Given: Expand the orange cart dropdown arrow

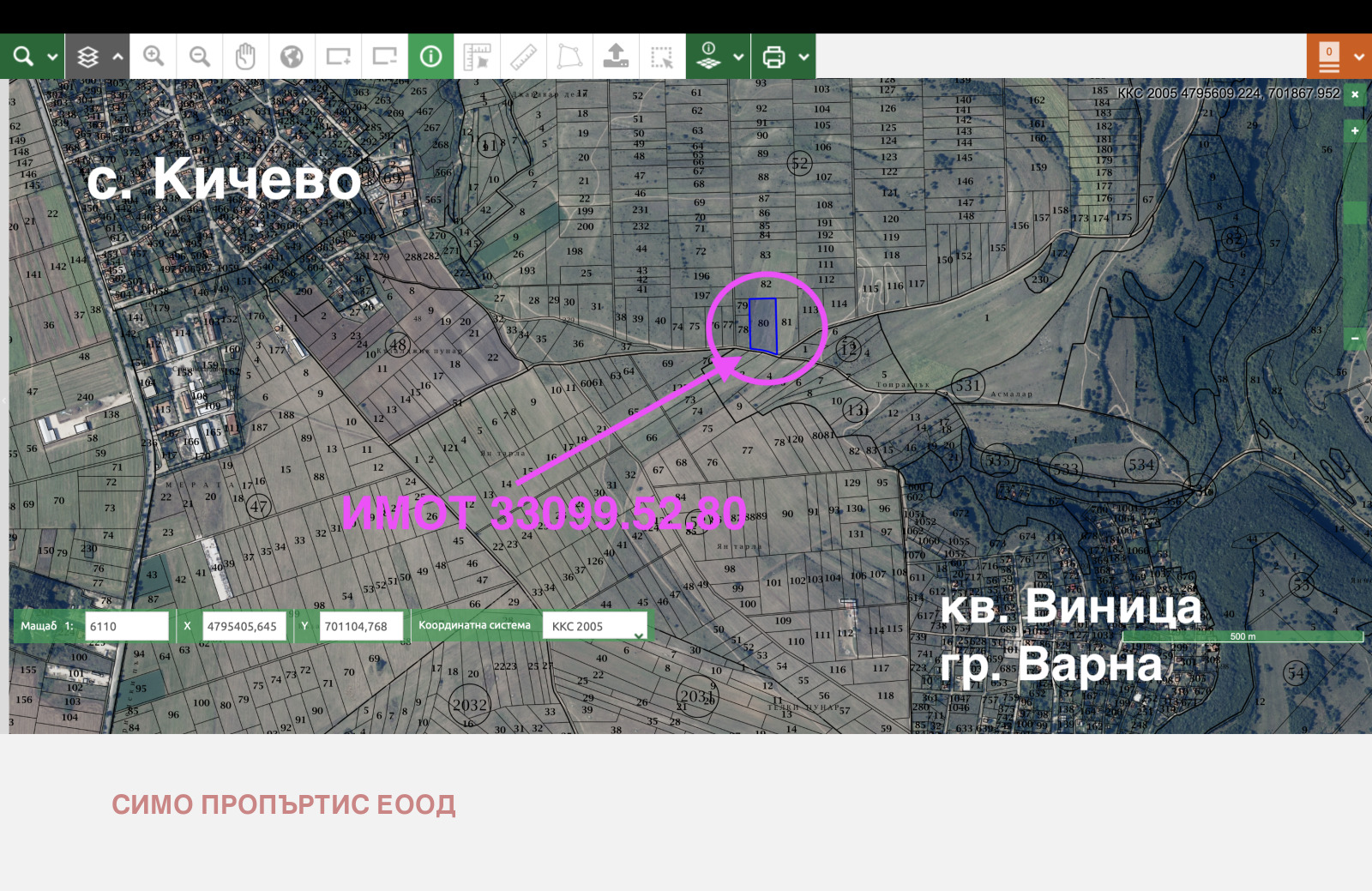Looking at the screenshot, I should coord(1358,57).
